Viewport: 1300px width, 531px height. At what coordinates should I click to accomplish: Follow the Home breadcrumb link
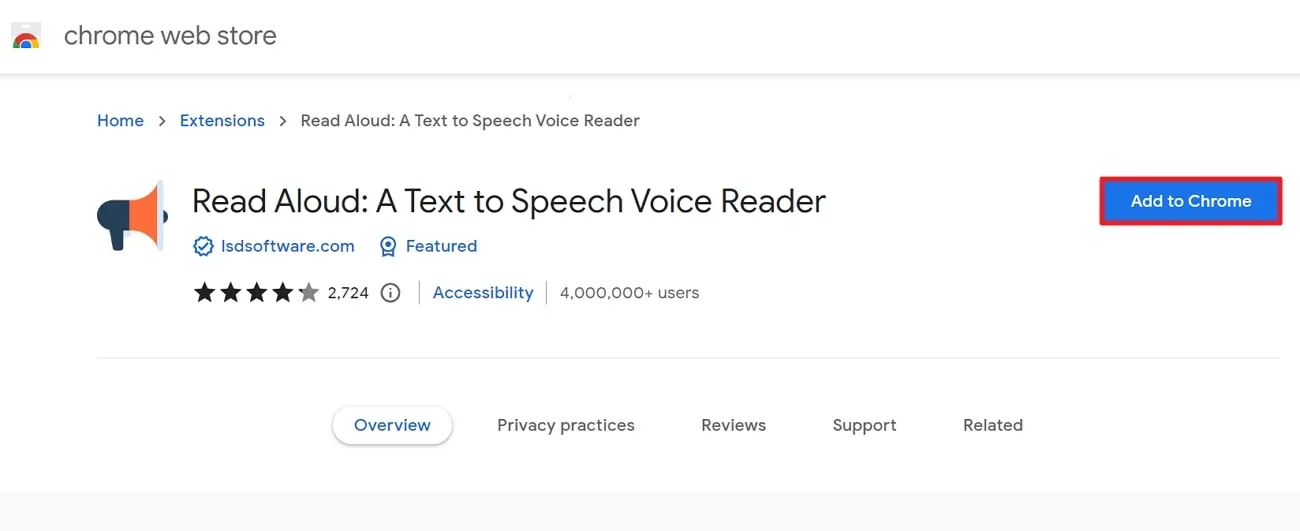coord(120,121)
